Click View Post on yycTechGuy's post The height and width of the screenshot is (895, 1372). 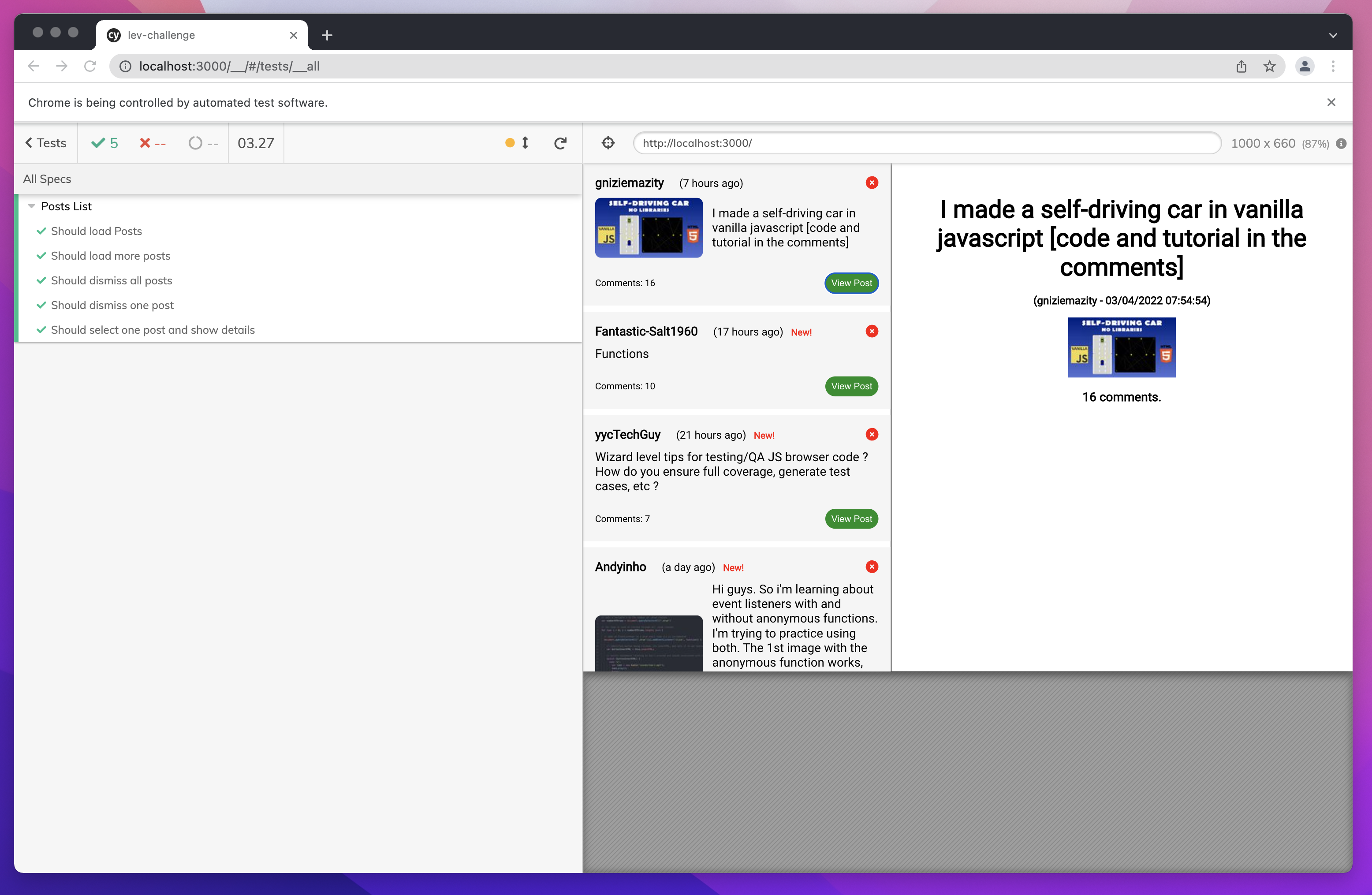point(851,518)
